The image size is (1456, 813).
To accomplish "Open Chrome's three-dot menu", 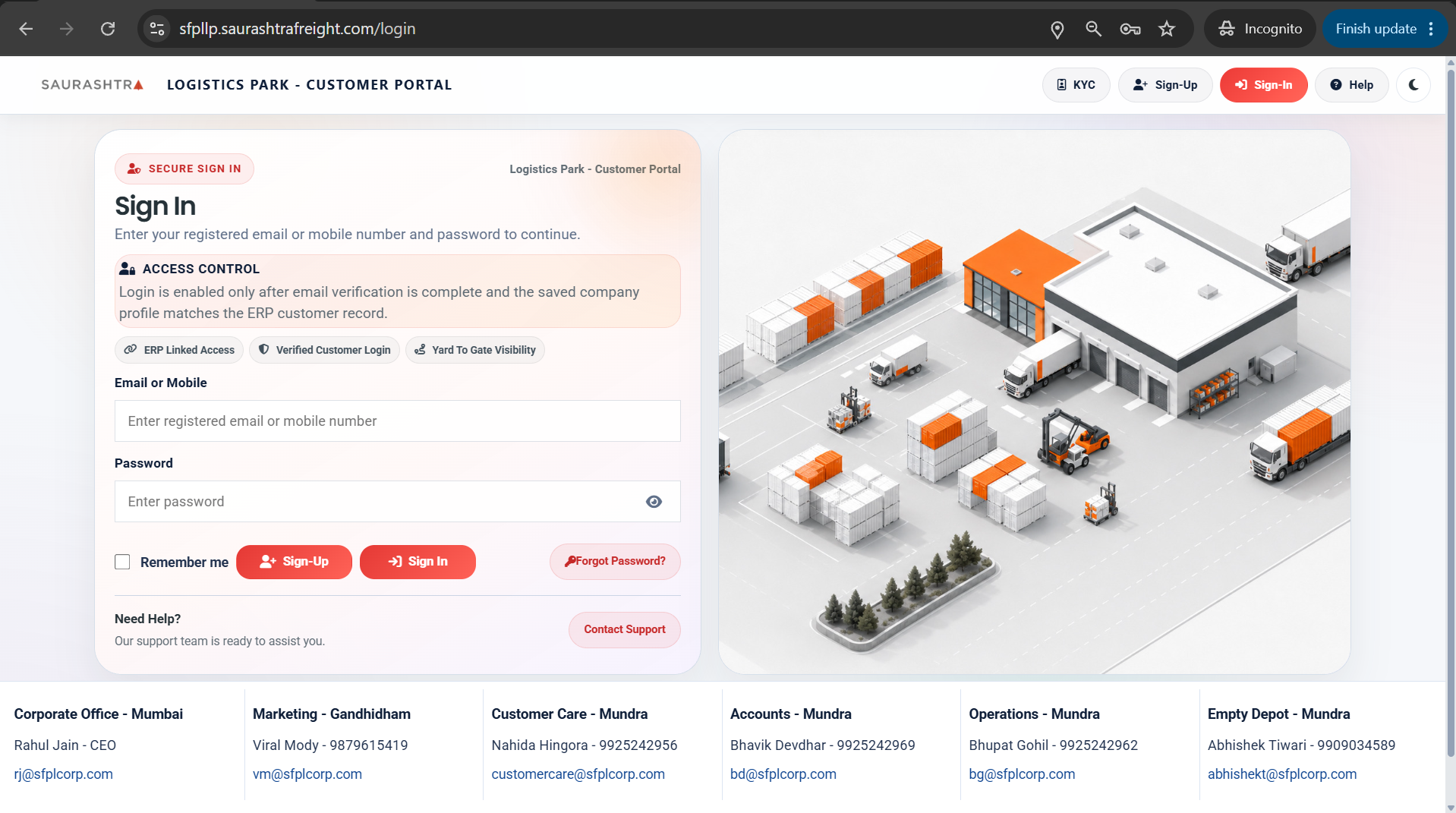I will point(1431,29).
